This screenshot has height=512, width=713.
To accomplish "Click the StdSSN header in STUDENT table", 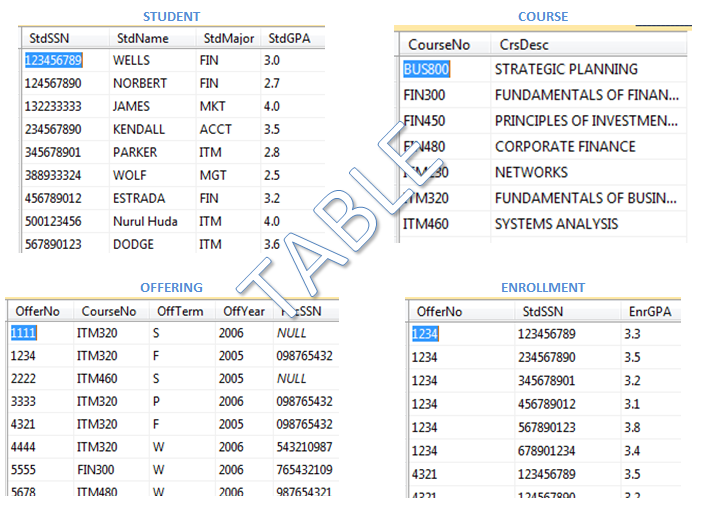I will click(x=49, y=38).
